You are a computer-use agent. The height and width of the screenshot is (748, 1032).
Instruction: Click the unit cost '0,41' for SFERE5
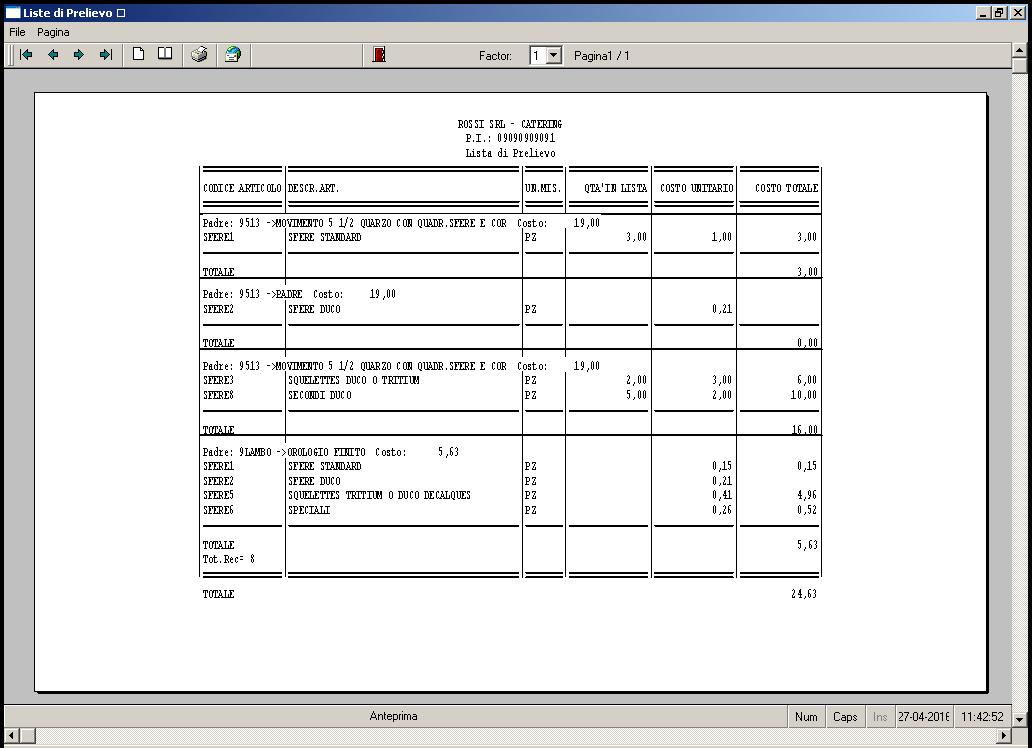(x=722, y=495)
